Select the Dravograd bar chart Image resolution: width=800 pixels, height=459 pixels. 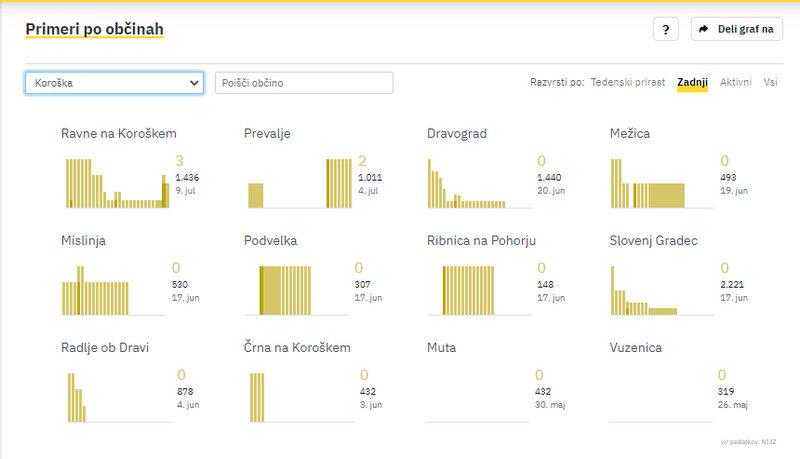480,182
